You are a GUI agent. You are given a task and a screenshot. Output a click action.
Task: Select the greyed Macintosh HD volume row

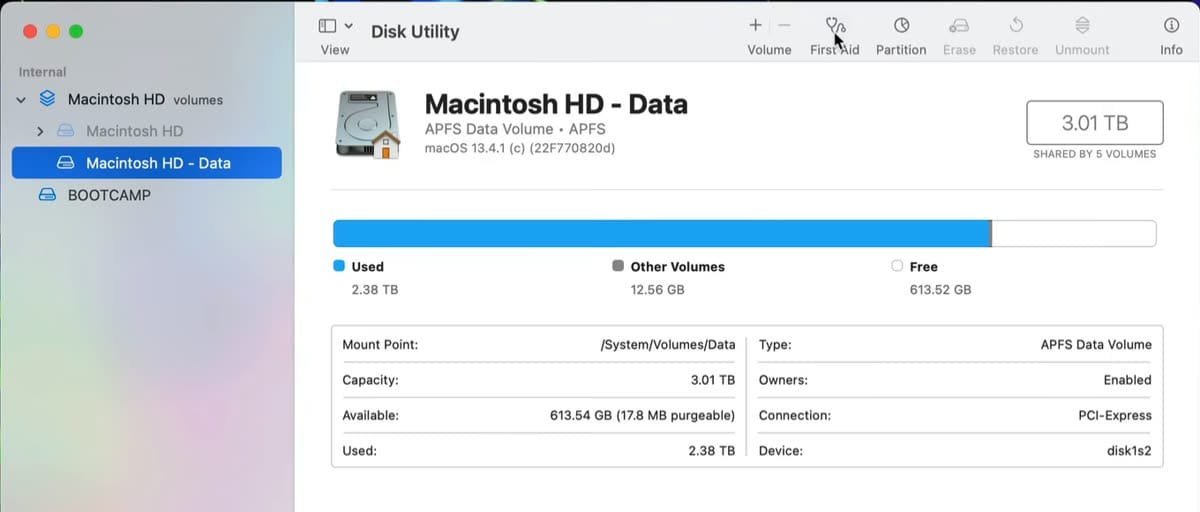click(147, 131)
